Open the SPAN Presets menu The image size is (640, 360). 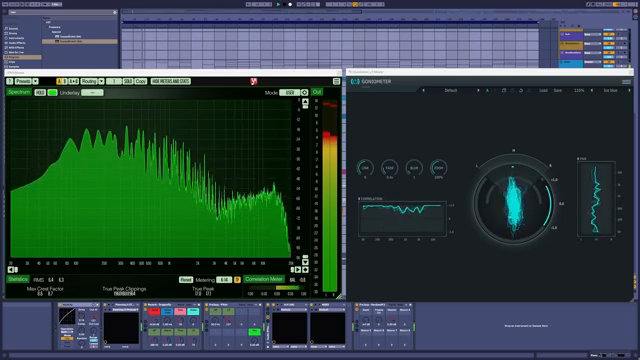point(23,81)
